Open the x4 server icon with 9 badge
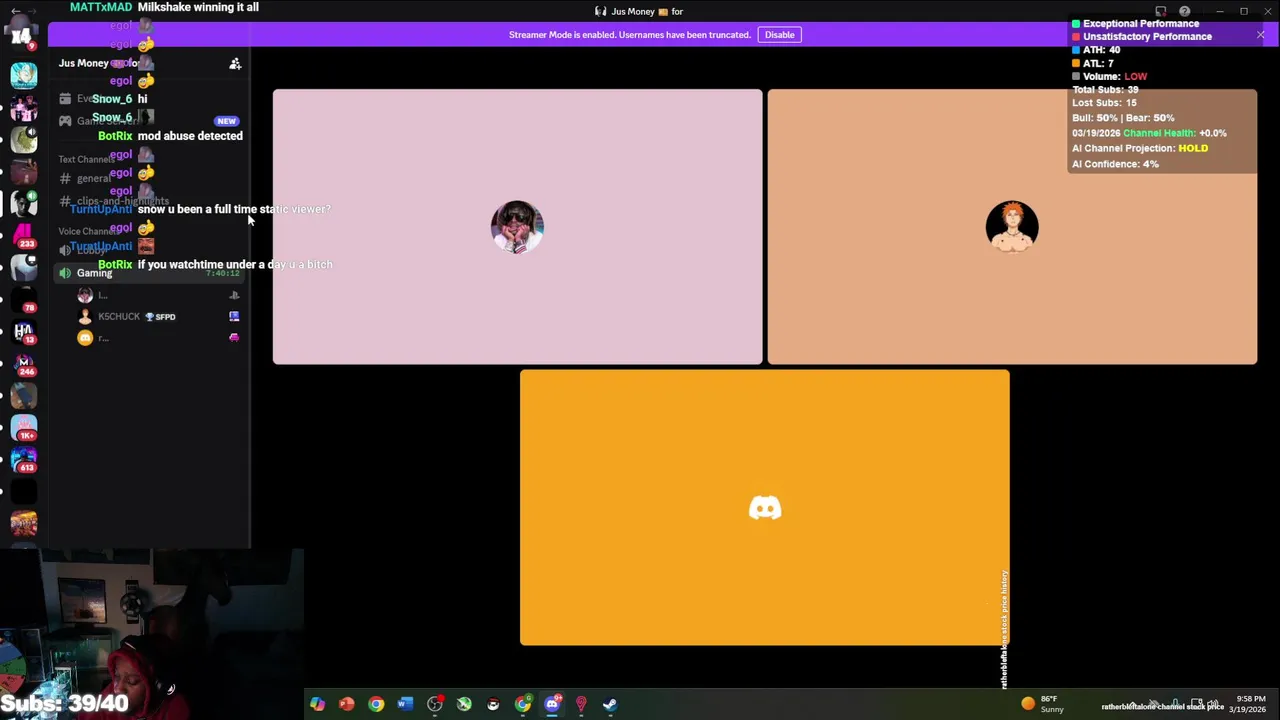Screen dimensions: 1280x720 22,32
